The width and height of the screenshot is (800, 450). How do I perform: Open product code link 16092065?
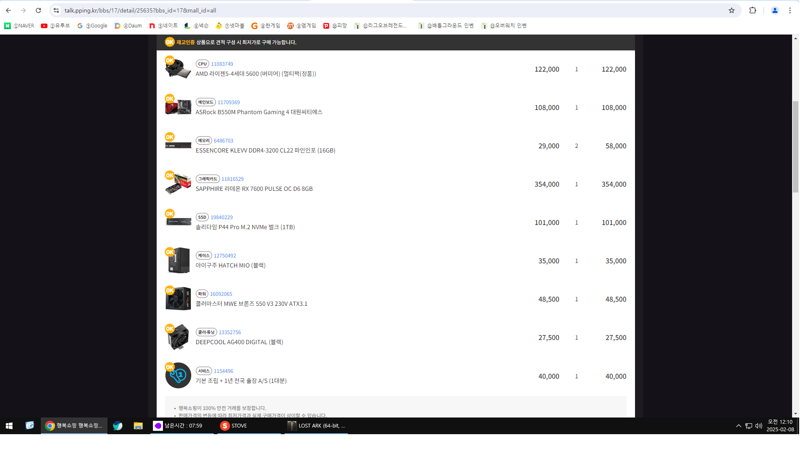[x=221, y=293]
